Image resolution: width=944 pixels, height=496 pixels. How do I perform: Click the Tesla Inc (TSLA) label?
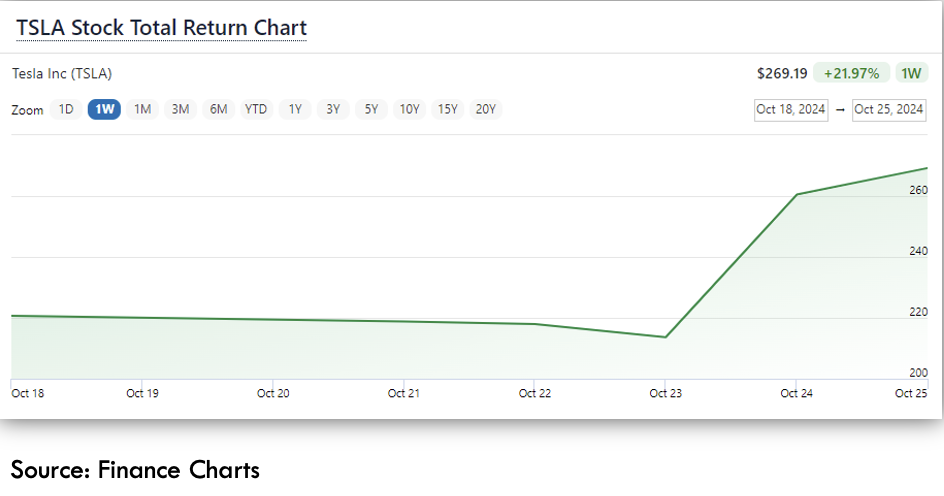click(62, 73)
